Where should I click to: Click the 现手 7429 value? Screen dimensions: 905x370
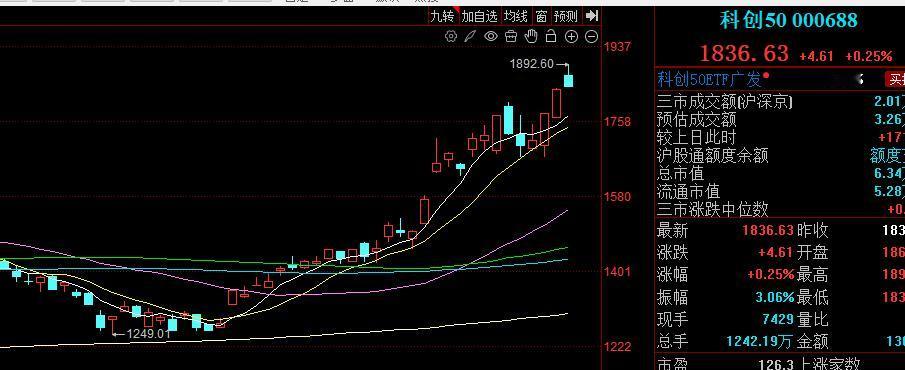point(779,319)
